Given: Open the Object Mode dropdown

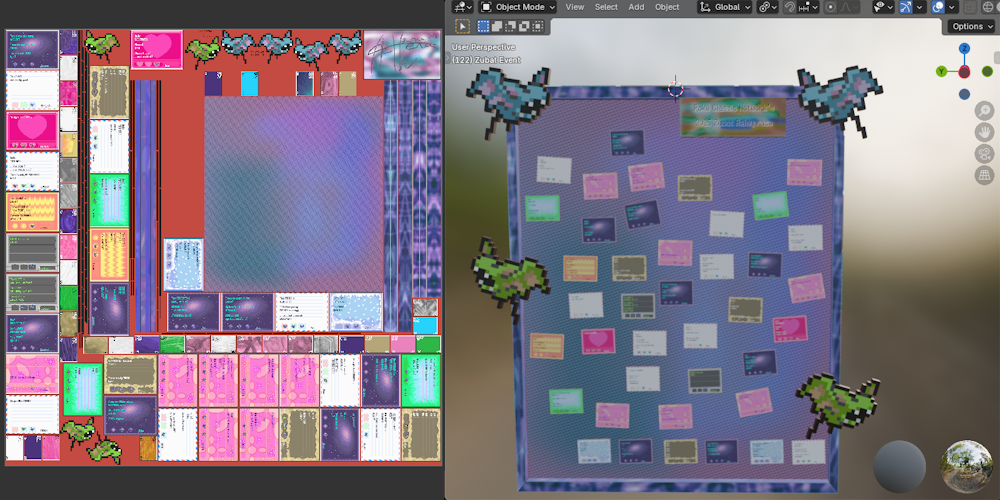Looking at the screenshot, I should point(517,7).
